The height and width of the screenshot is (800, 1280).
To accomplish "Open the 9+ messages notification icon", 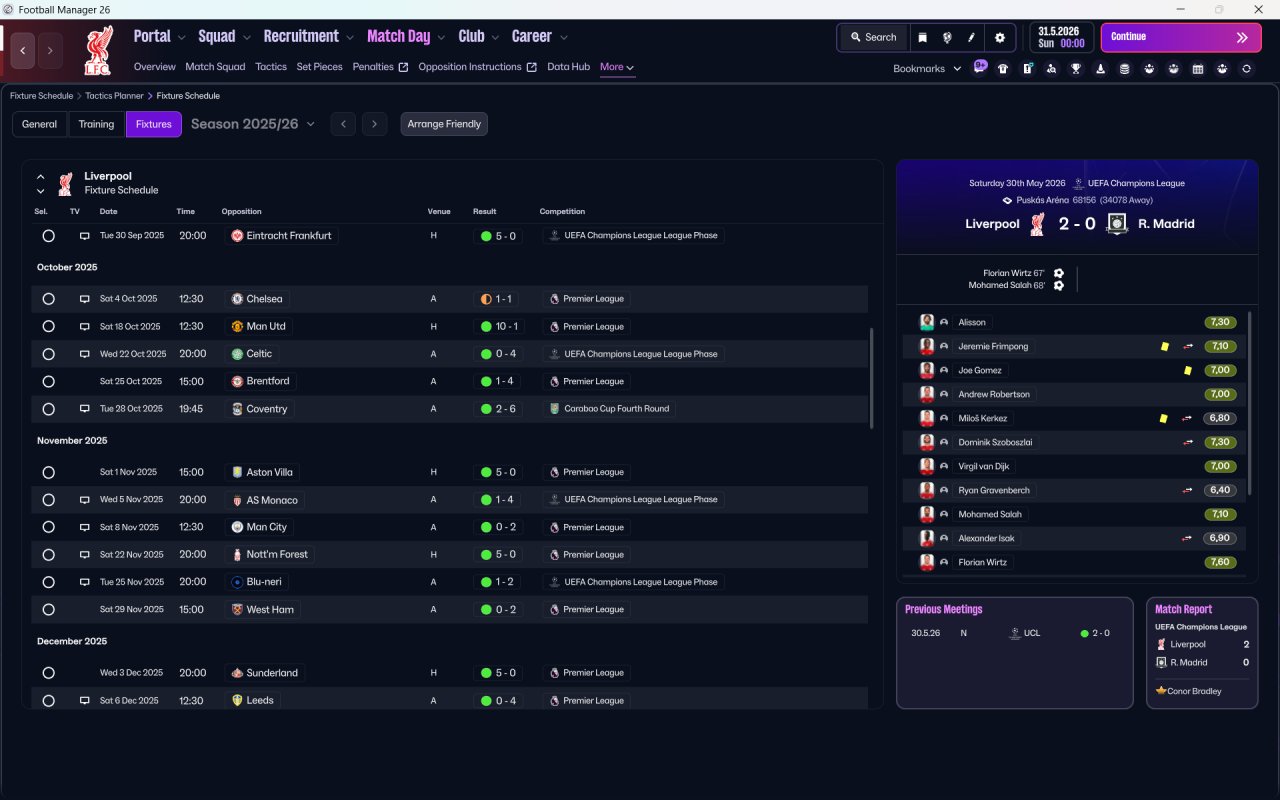I will 980,68.
